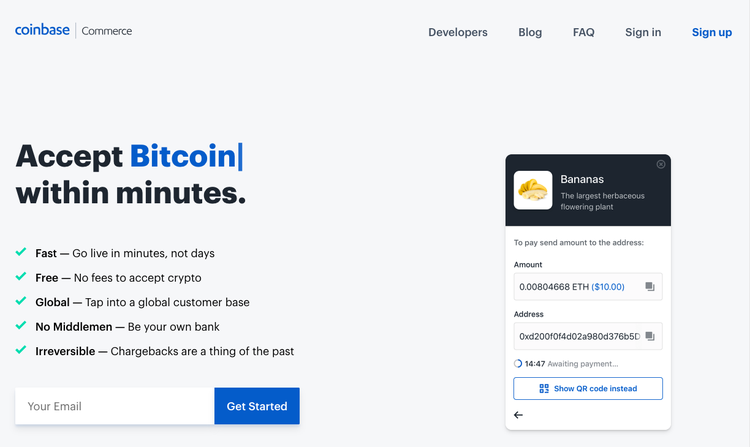Click the Get Started button

coord(257,406)
